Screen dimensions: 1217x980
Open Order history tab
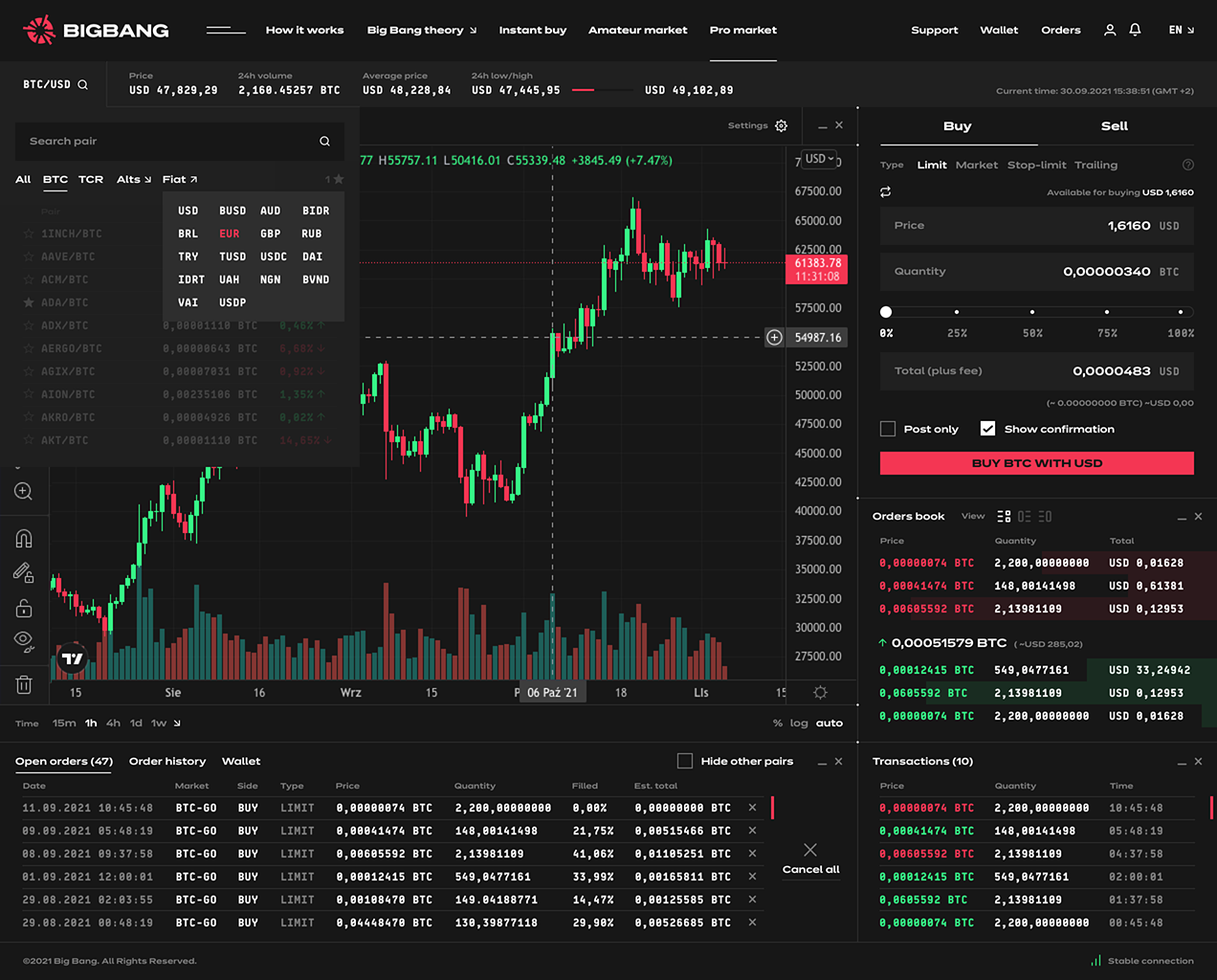click(x=167, y=761)
